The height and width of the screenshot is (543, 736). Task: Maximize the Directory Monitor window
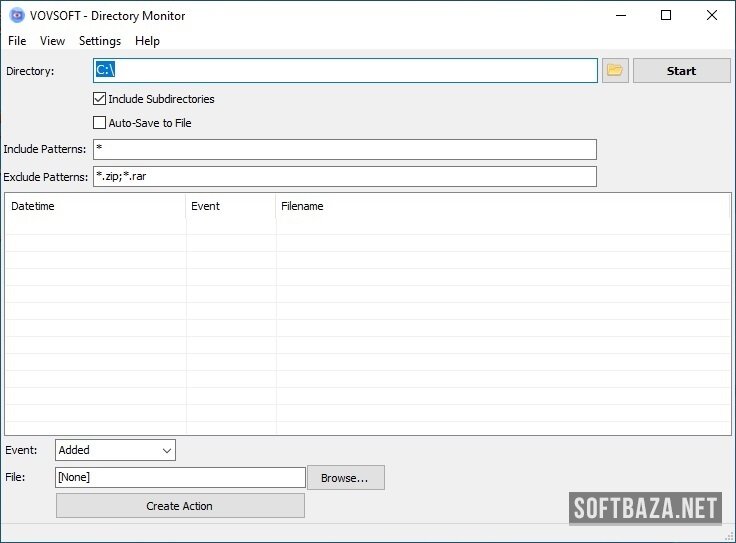coord(666,15)
